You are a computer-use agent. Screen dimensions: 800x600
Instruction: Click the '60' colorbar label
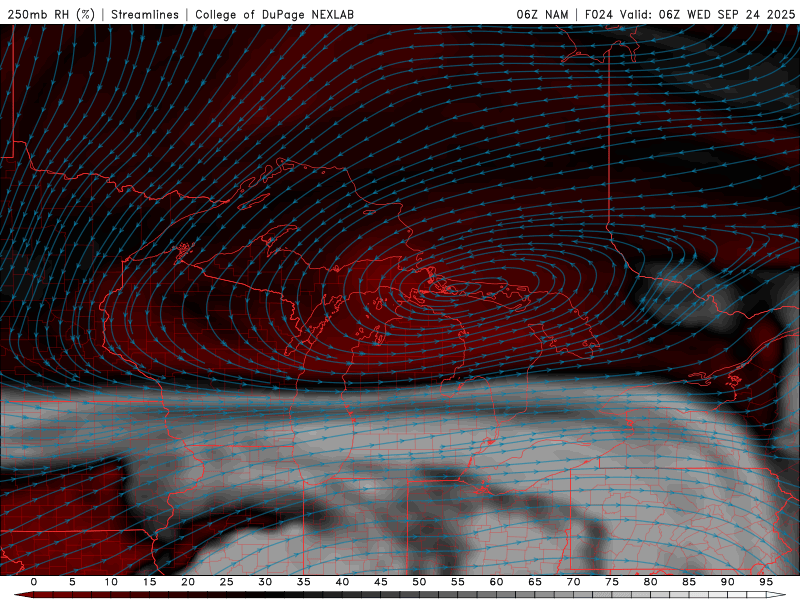(496, 582)
